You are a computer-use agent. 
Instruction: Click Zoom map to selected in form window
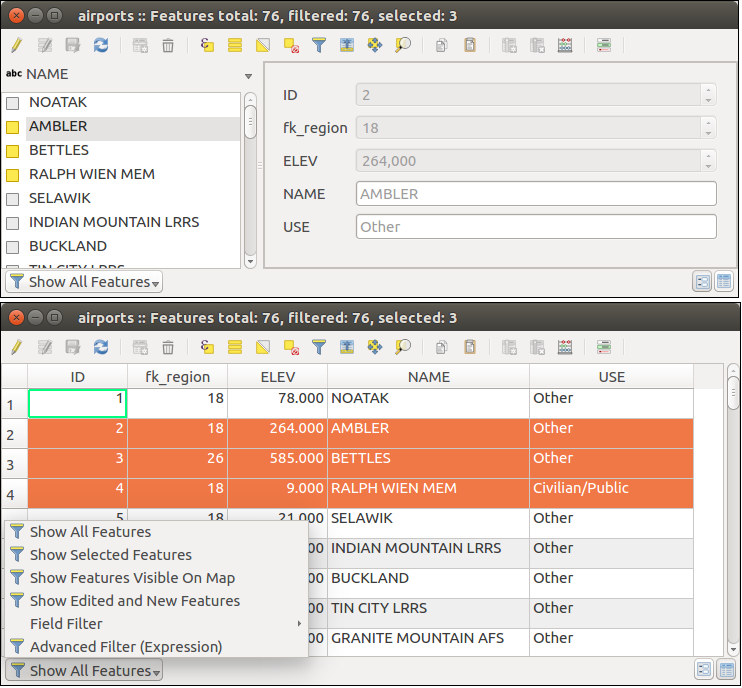click(403, 45)
